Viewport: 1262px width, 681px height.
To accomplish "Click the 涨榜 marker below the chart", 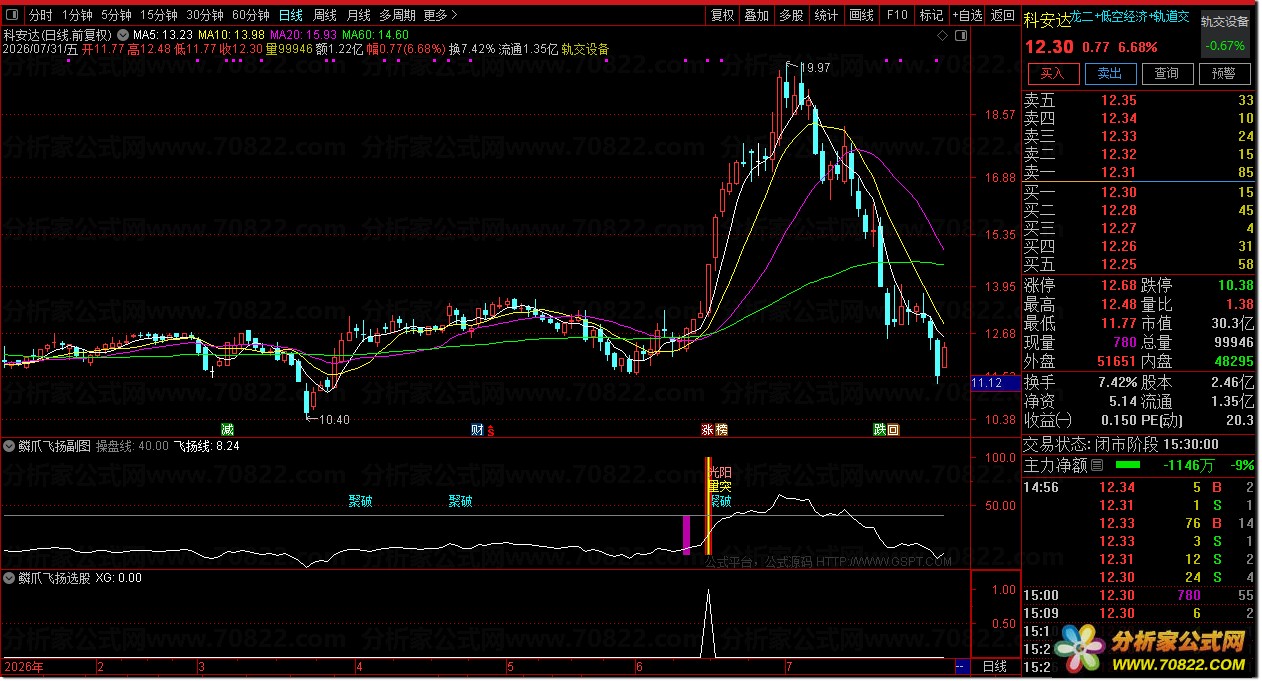I will (x=714, y=430).
